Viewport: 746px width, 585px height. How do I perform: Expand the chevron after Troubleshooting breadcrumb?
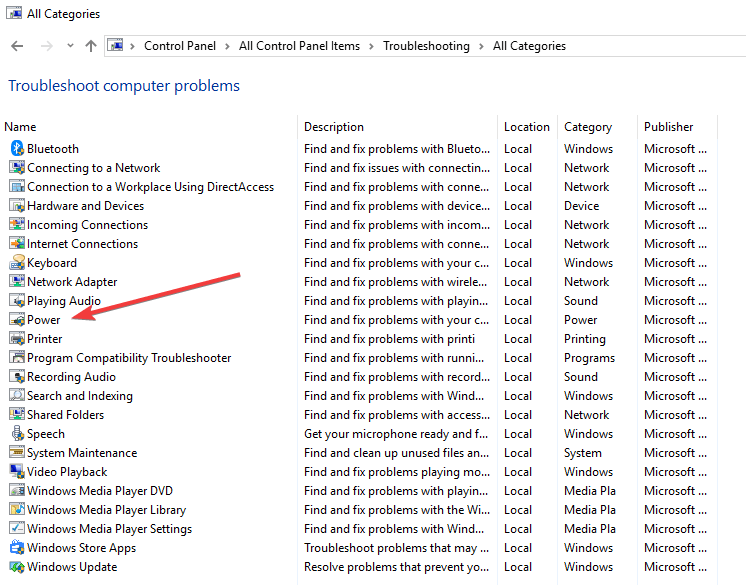coord(481,46)
